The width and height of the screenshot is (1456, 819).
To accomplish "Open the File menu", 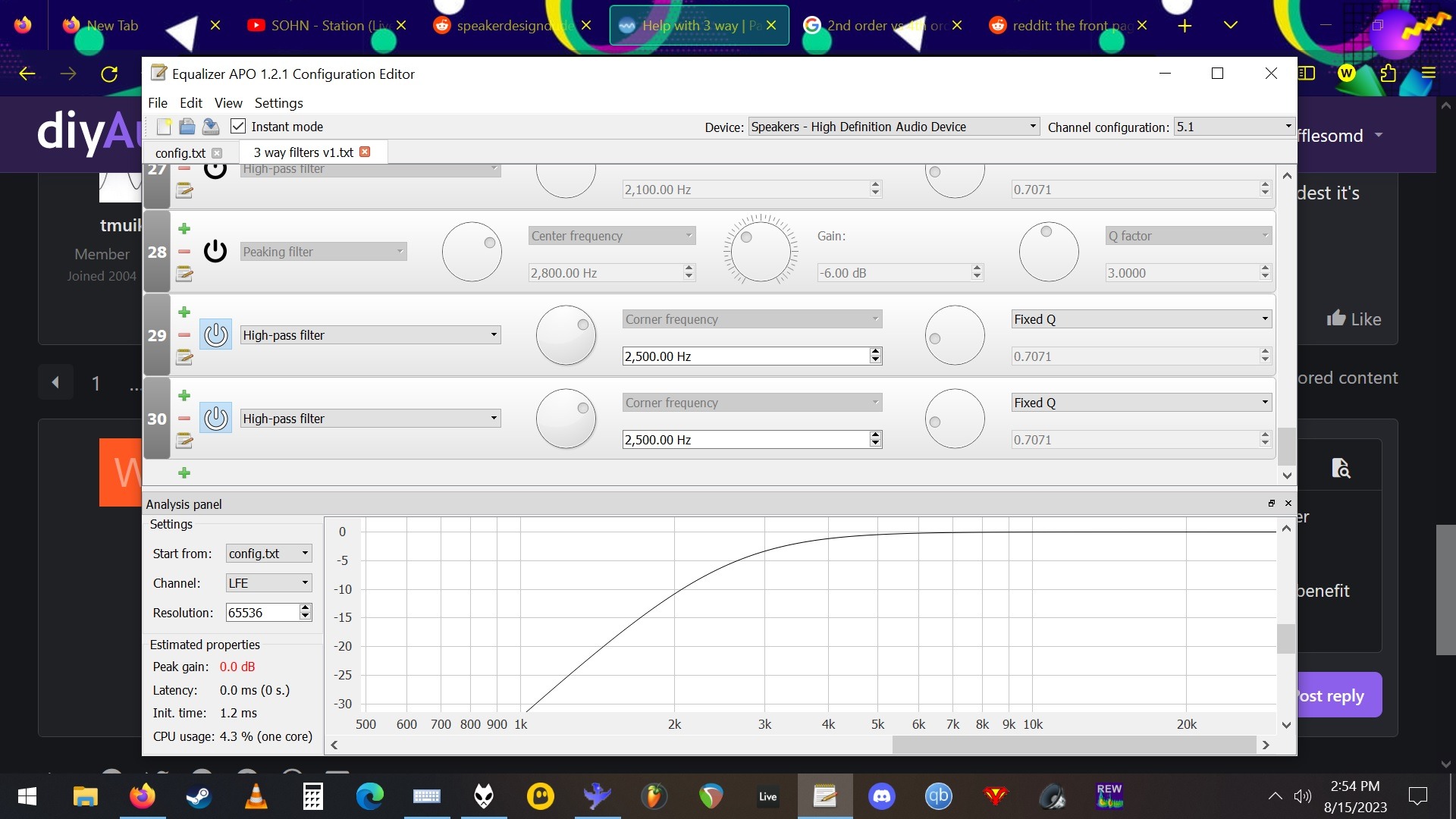I will tap(158, 102).
